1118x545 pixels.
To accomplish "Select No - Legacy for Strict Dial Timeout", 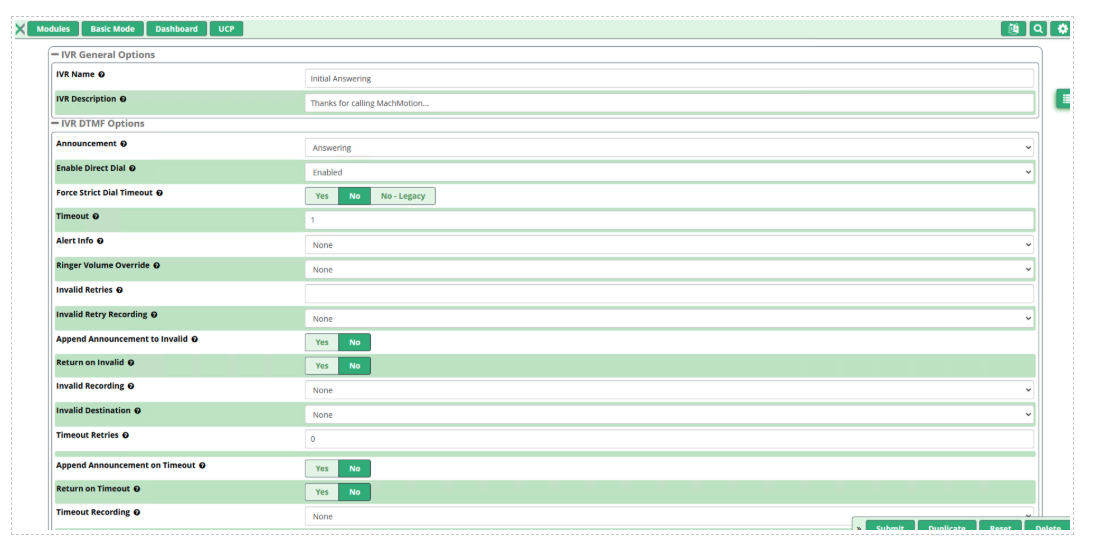I will click(403, 196).
